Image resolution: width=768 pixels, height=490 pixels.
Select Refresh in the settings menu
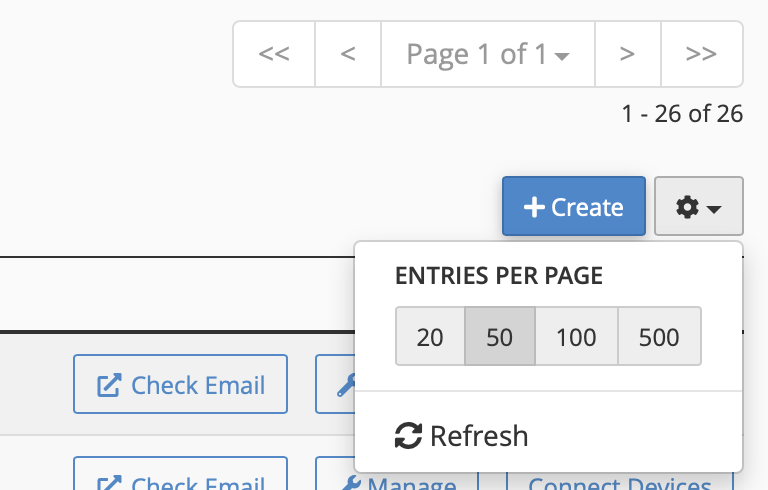click(462, 436)
